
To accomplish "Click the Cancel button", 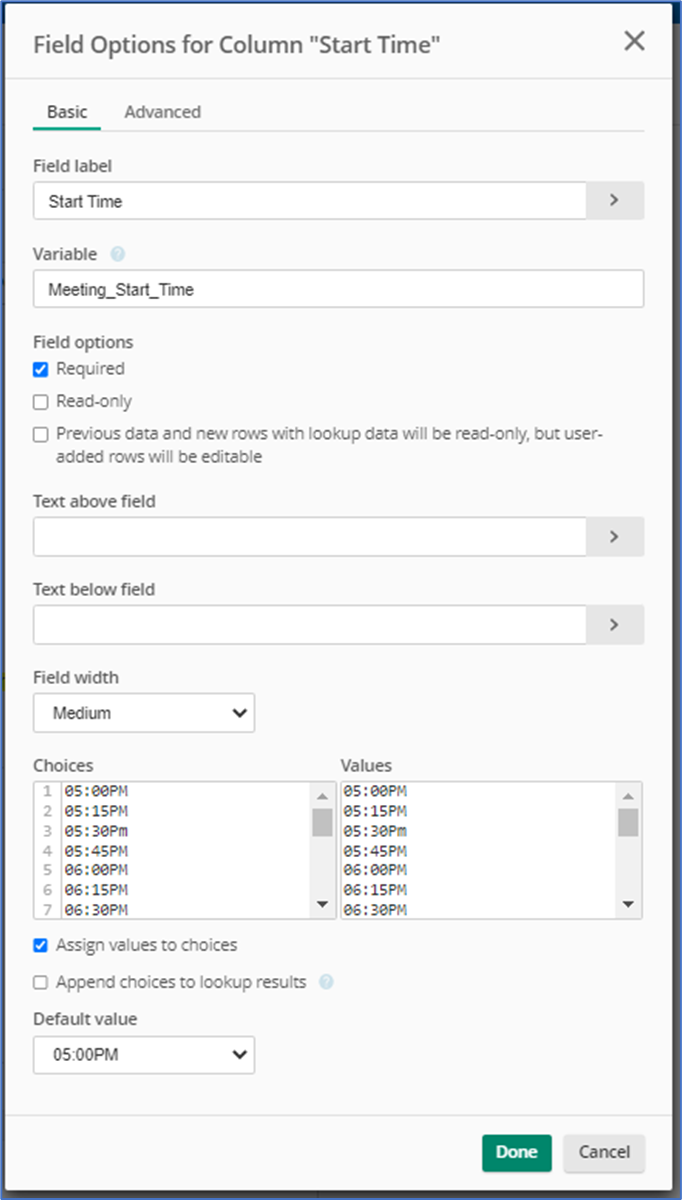I will 604,1152.
